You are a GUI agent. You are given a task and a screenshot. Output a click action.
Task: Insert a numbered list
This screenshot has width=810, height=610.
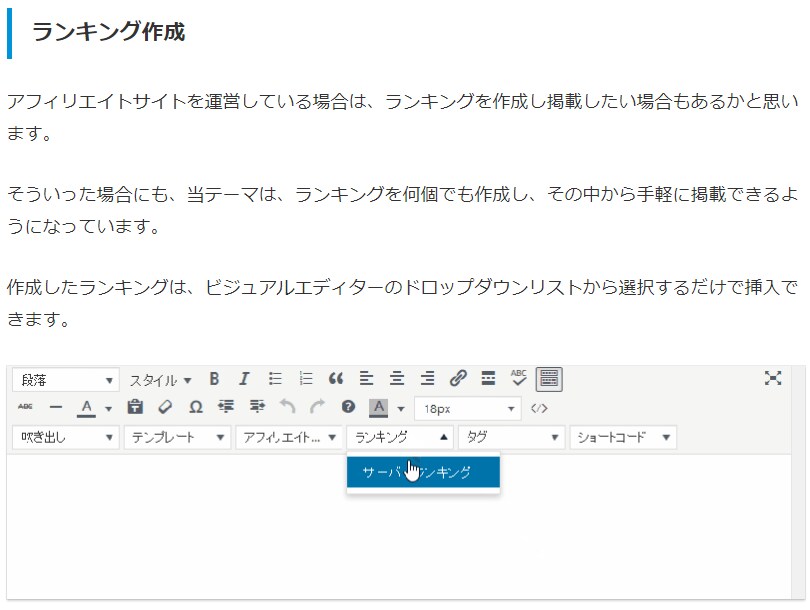[306, 379]
